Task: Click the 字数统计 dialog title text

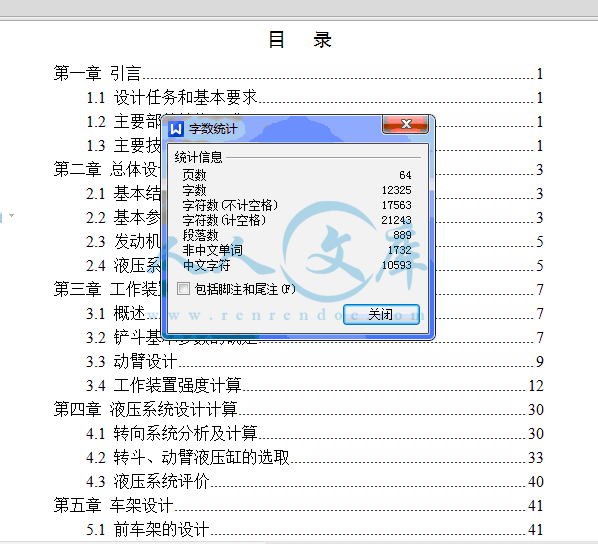Action: coord(213,129)
